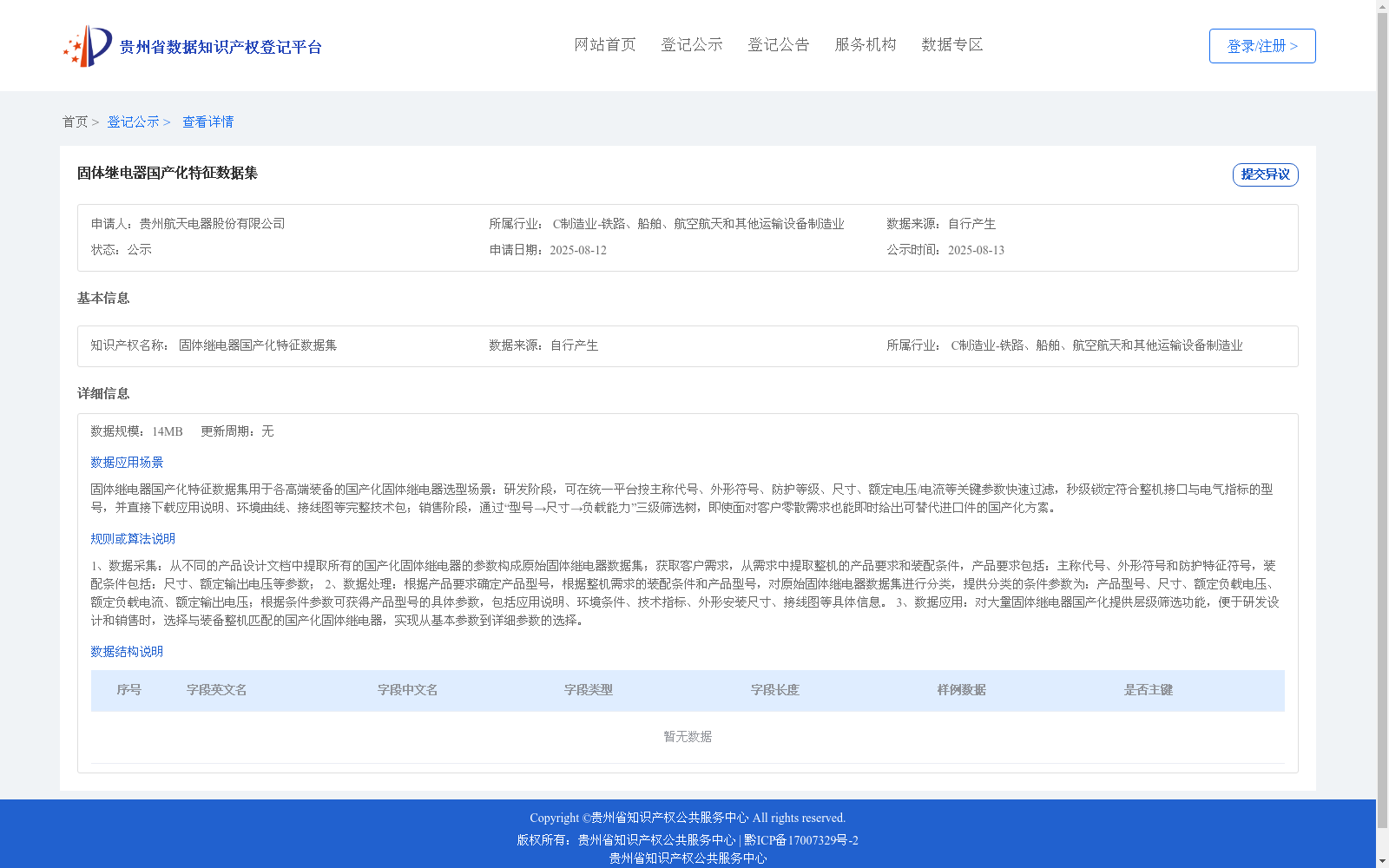This screenshot has height=868, width=1389.
Task: Click the 黔ICP备17007329号-2 footer text
Action: pos(801,840)
